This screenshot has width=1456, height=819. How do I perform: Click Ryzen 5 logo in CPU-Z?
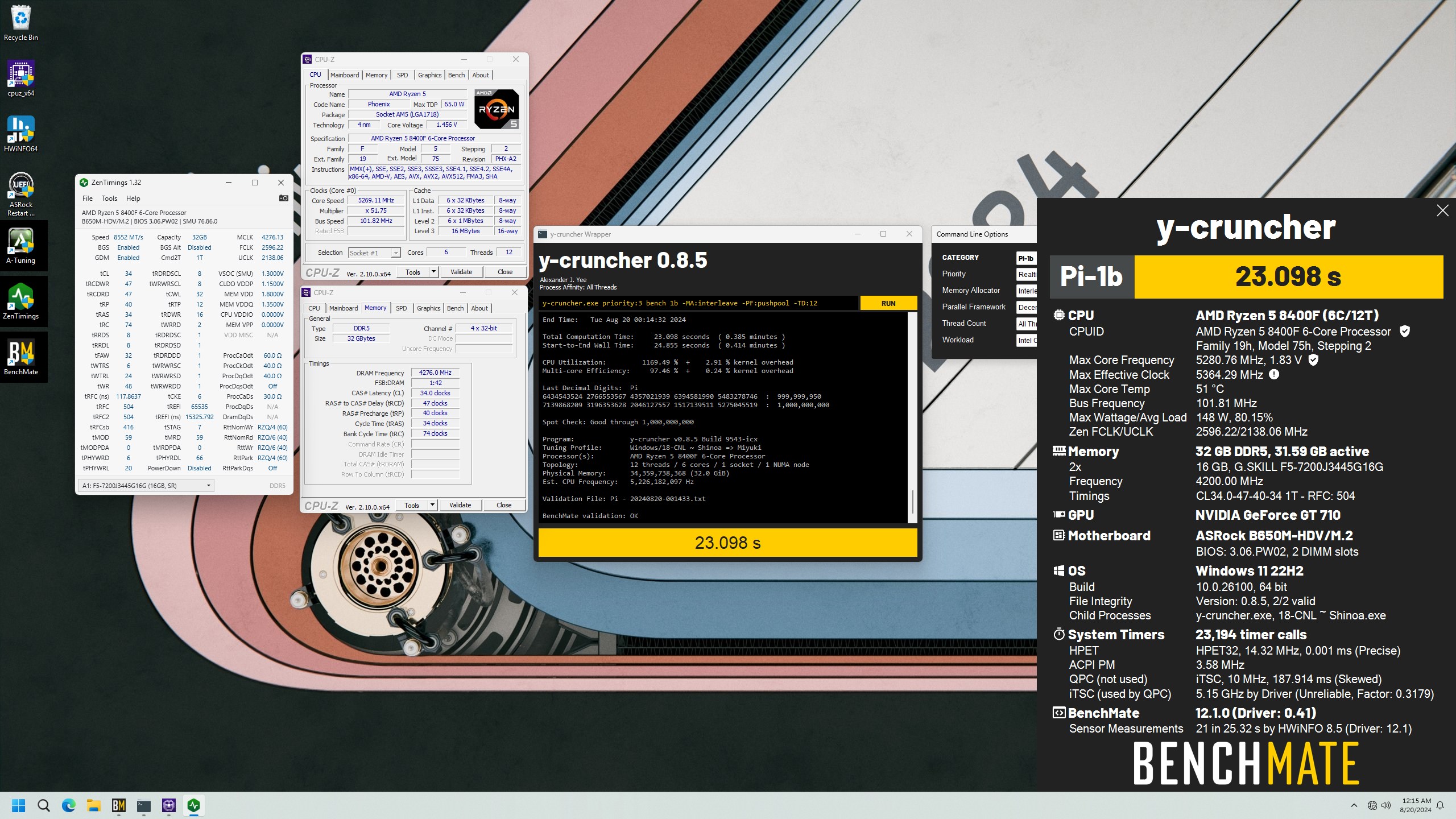tap(497, 109)
